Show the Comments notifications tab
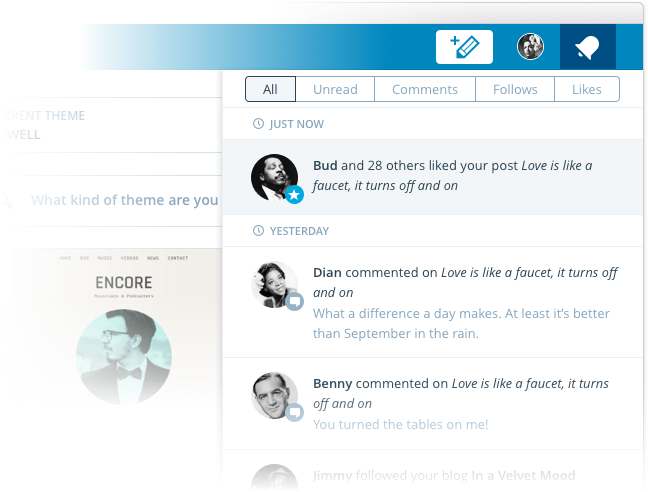Screen dimensions: 648x492 point(425,89)
